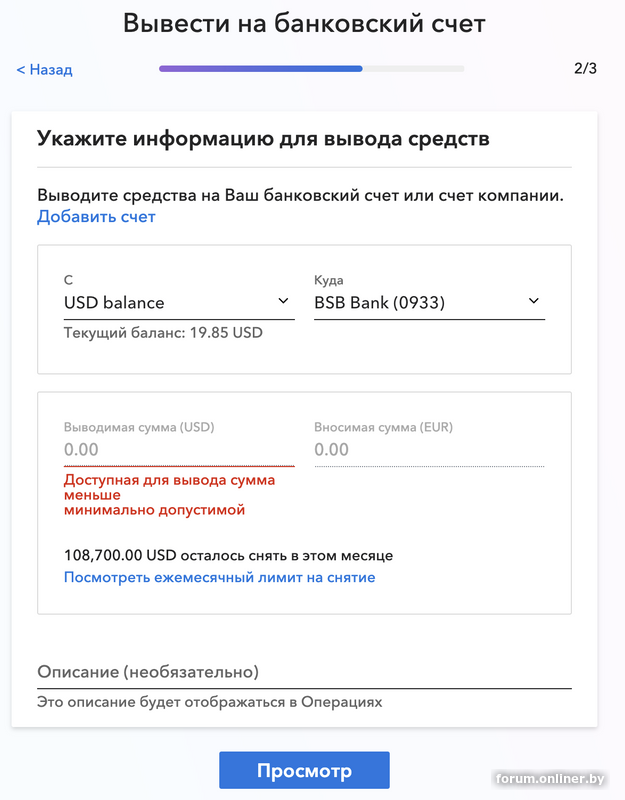Click the Это описание будет отображаться hint text
Image resolution: width=625 pixels, height=800 pixels.
[210, 703]
